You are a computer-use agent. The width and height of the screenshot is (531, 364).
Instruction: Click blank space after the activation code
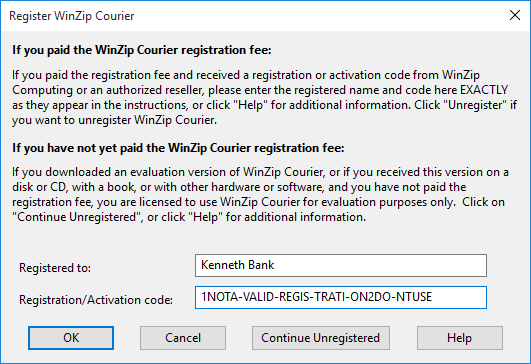pos(459,298)
